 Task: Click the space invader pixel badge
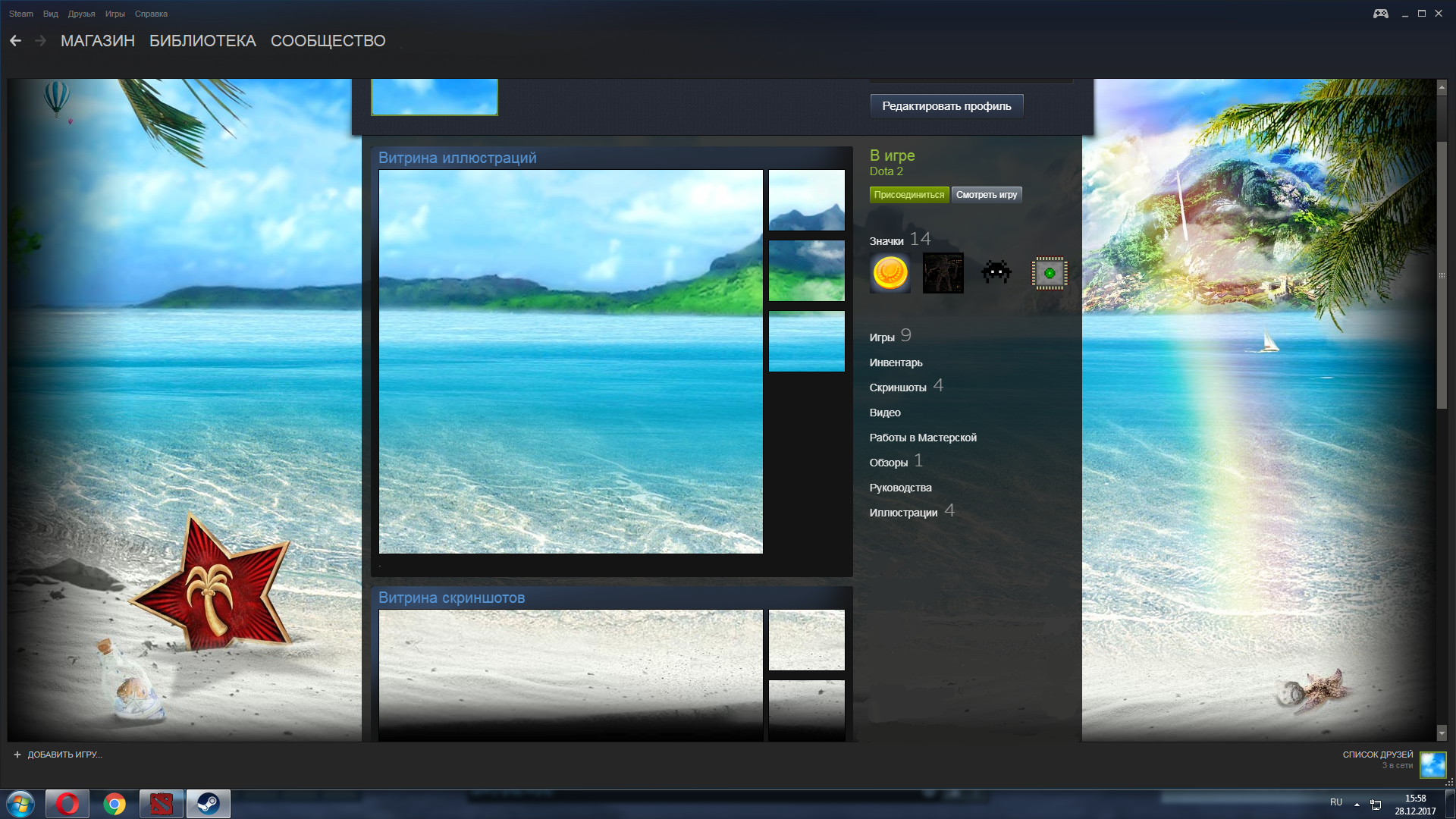pyautogui.click(x=996, y=272)
